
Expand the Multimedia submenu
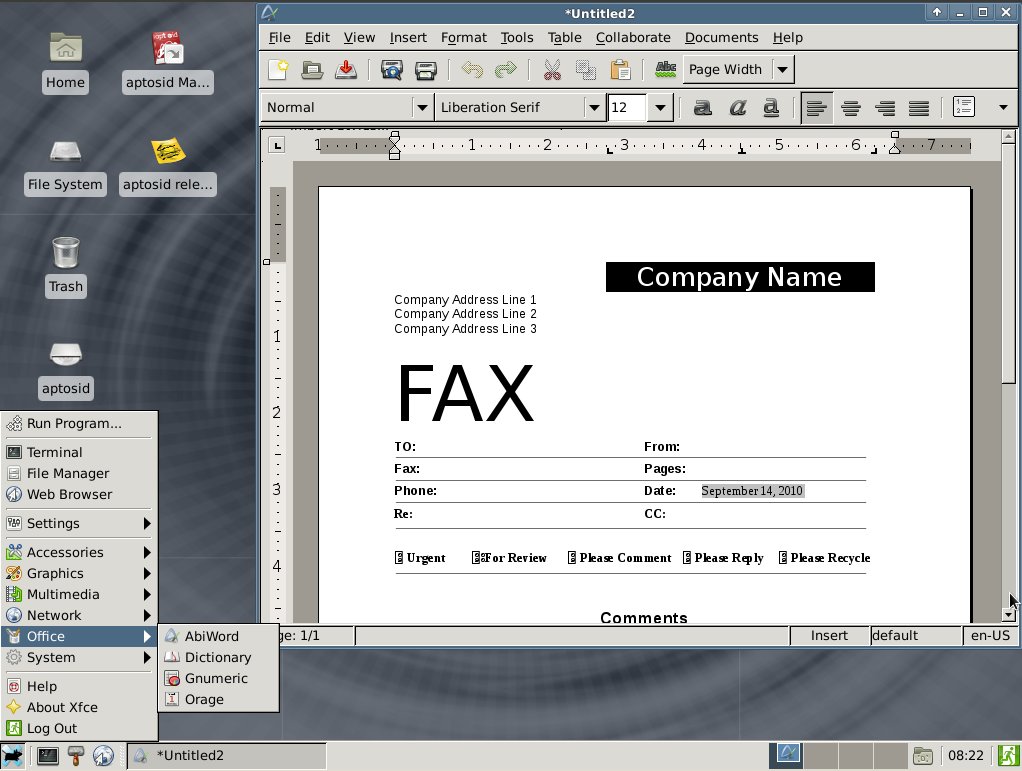79,594
